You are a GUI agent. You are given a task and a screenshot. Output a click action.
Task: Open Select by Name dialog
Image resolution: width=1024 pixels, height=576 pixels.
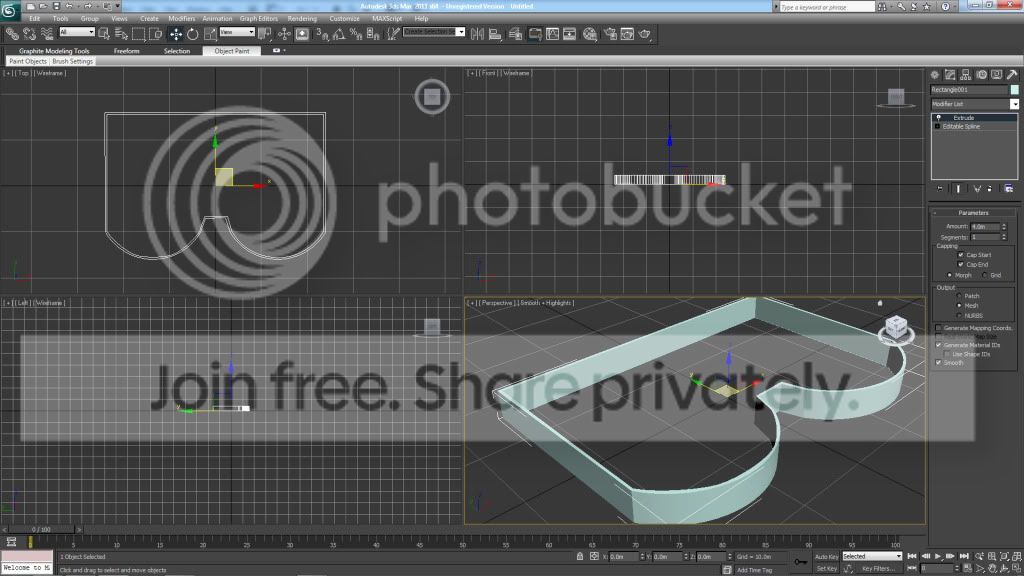pyautogui.click(x=121, y=34)
